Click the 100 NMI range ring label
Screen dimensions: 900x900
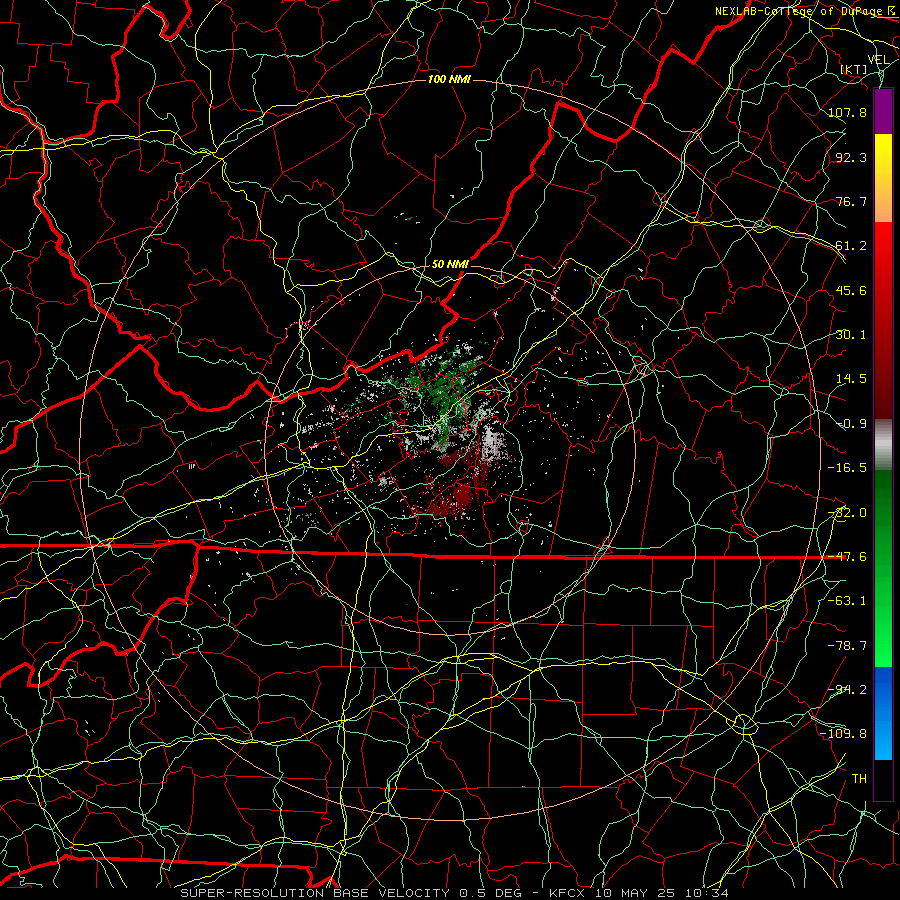pos(449,79)
